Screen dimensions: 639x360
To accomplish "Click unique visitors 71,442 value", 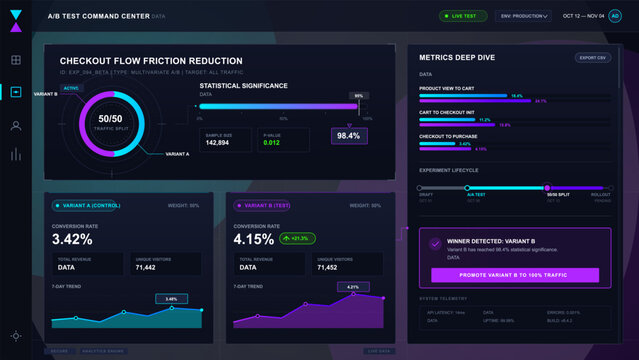I will (145, 267).
